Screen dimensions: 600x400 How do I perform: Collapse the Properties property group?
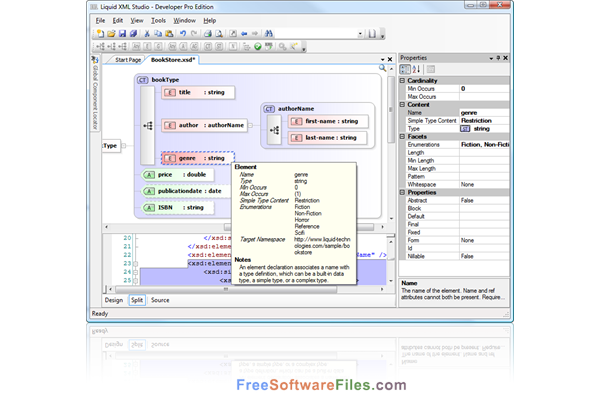[402, 192]
